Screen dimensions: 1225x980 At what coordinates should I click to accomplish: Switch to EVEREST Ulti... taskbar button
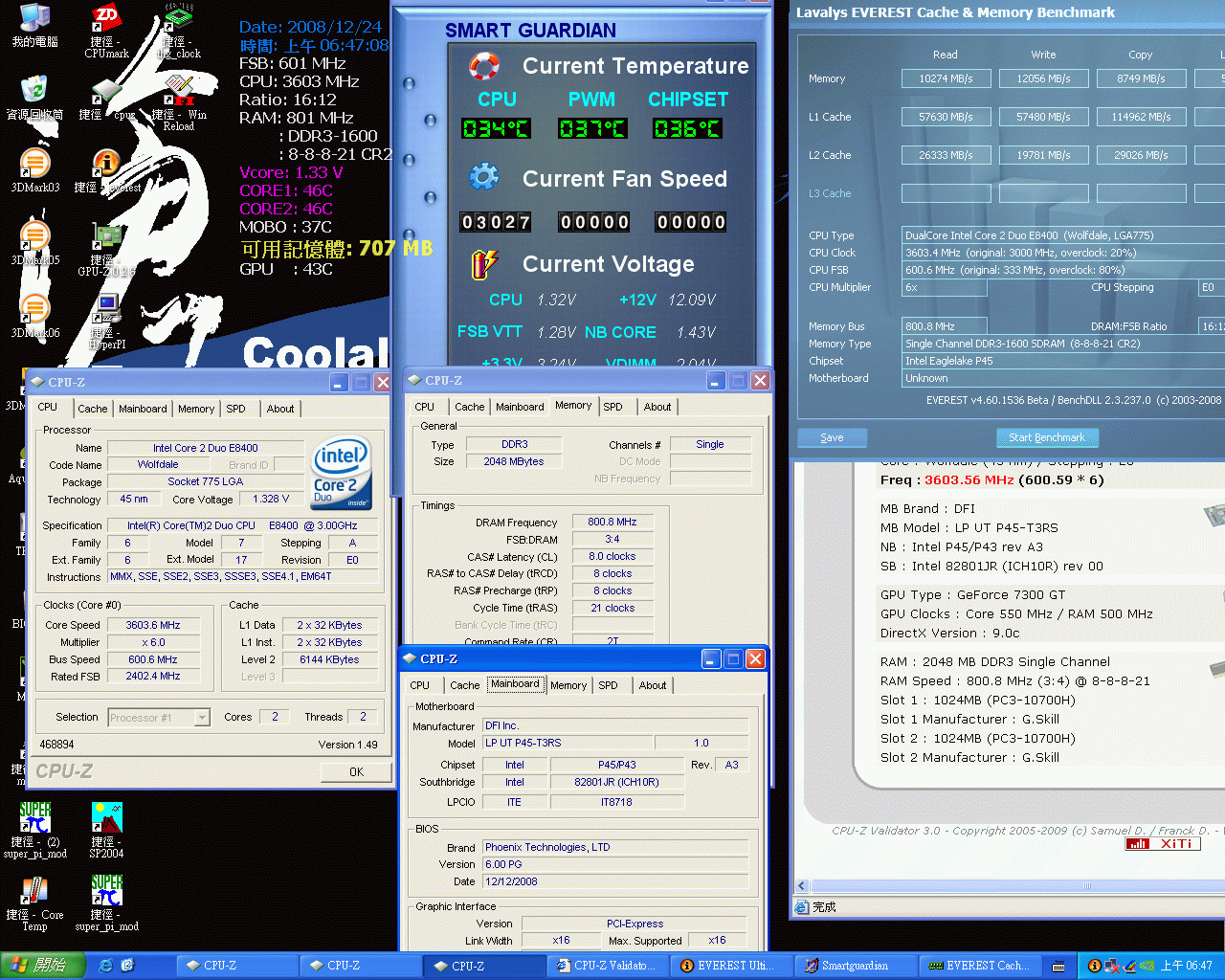pos(731,966)
